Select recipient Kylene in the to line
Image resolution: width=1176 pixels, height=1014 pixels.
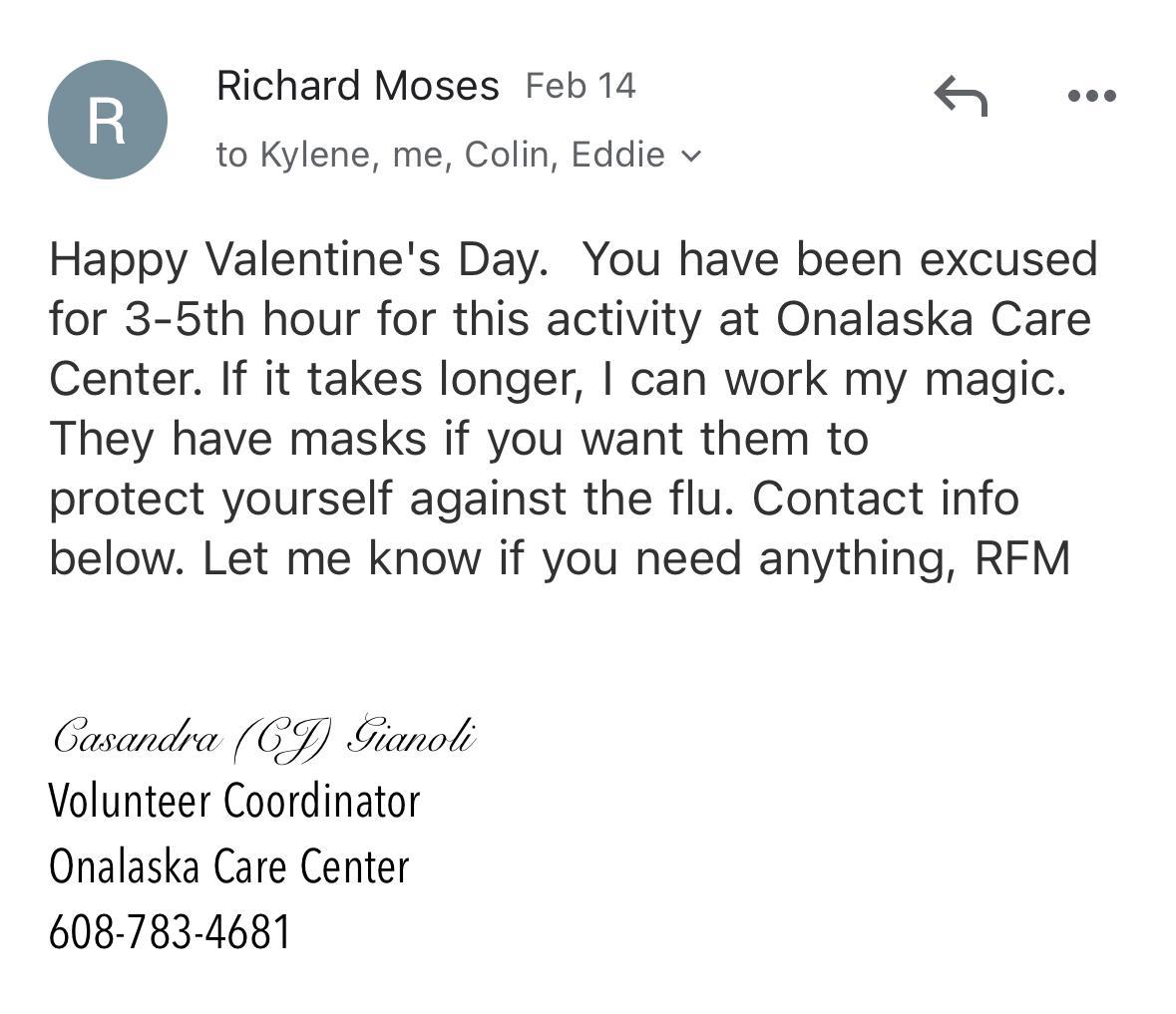317,155
